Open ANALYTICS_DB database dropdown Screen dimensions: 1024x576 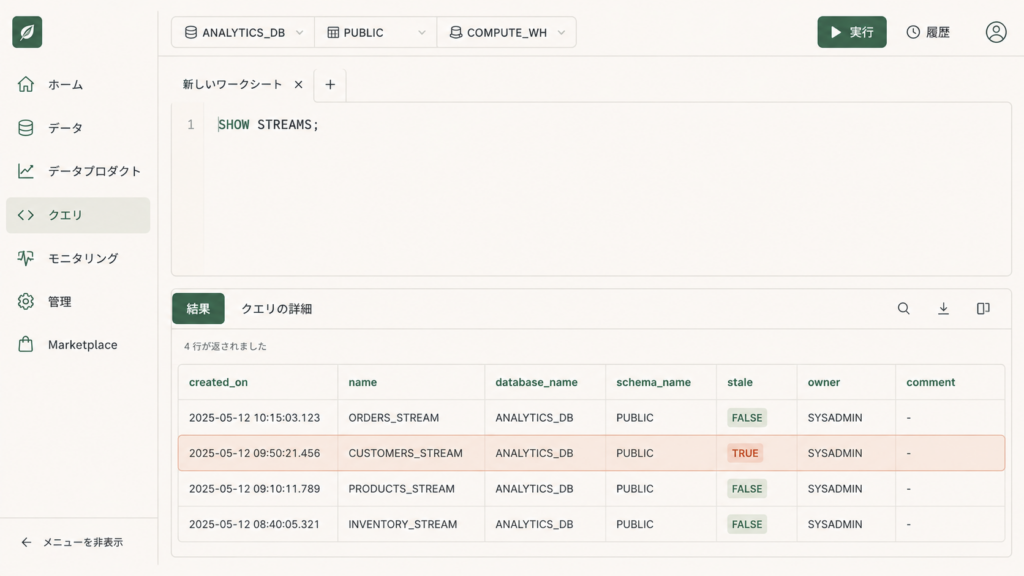tap(243, 32)
